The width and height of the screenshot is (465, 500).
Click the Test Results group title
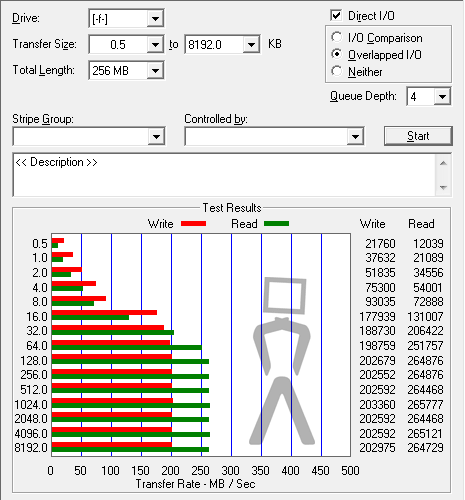click(232, 208)
